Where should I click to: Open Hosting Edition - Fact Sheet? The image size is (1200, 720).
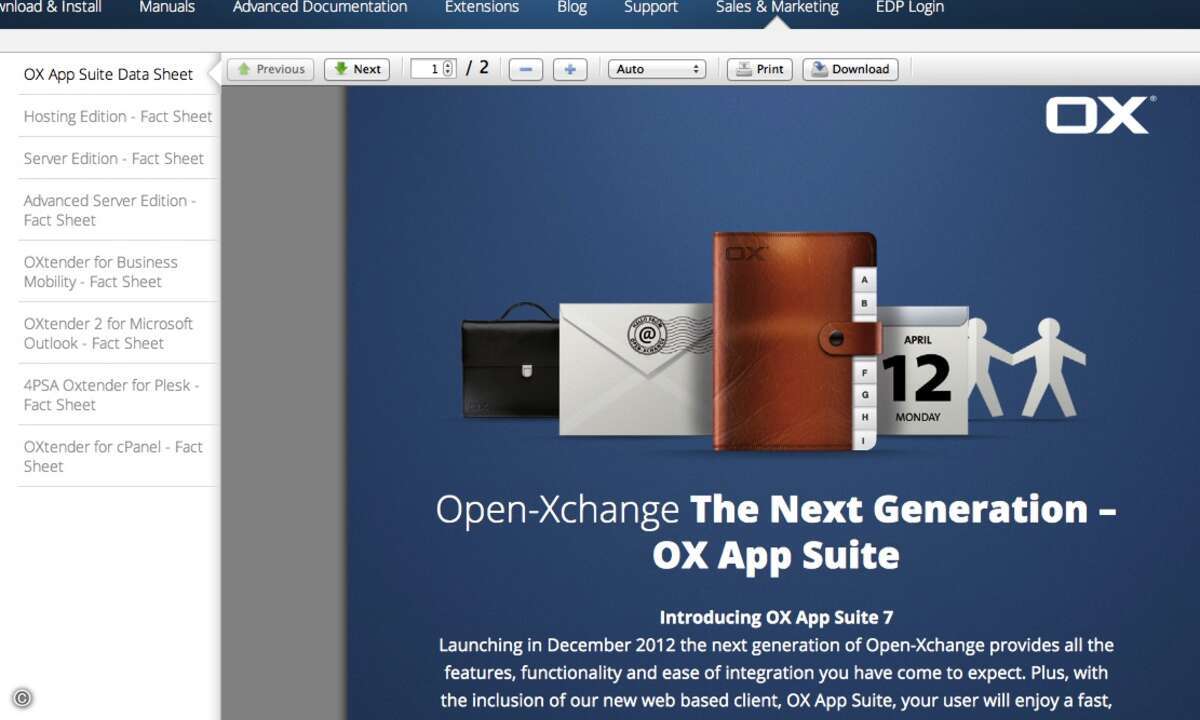tap(117, 116)
